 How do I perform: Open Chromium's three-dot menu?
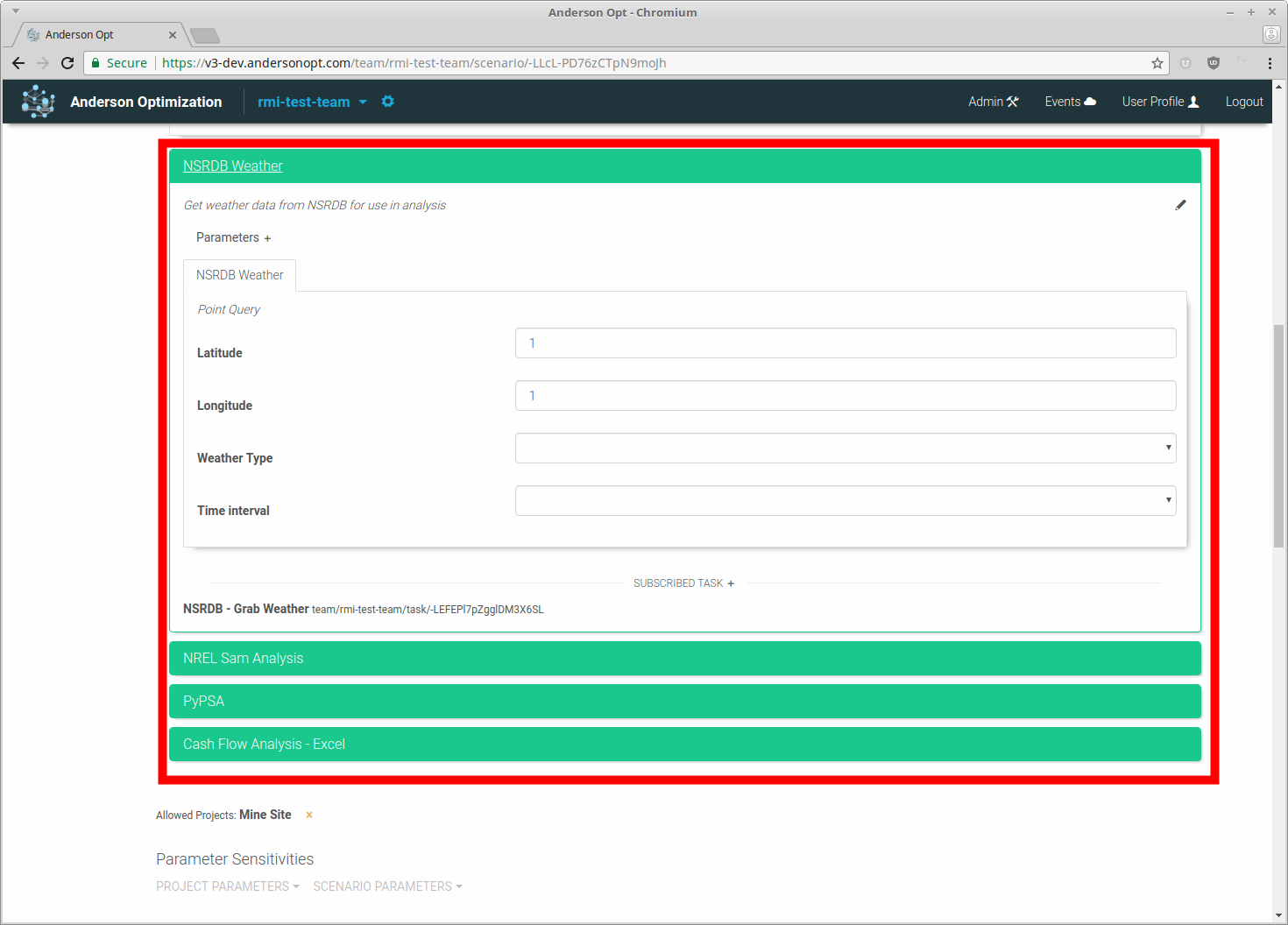[x=1270, y=63]
